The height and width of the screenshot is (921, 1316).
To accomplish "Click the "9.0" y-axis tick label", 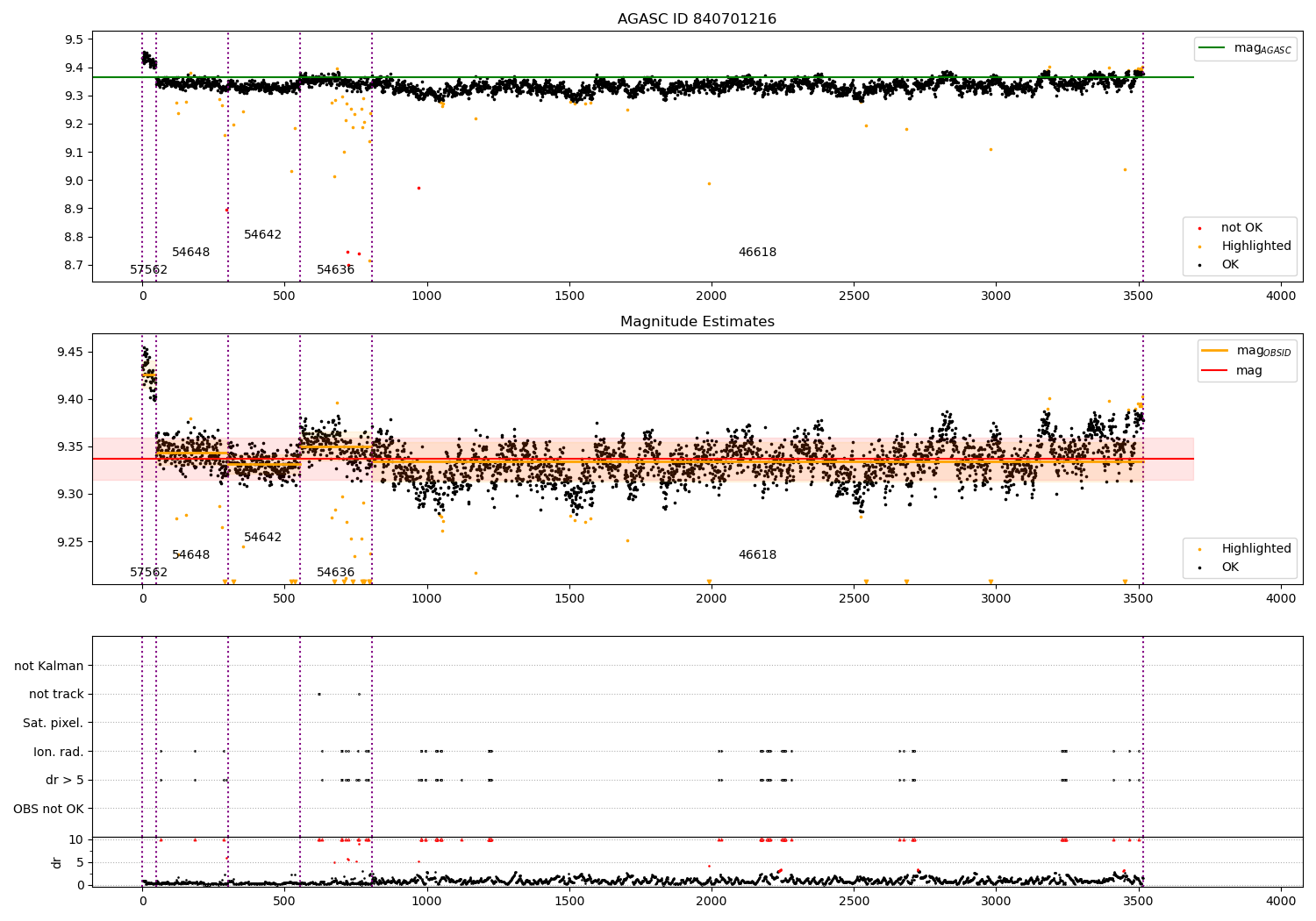I will coord(75,181).
